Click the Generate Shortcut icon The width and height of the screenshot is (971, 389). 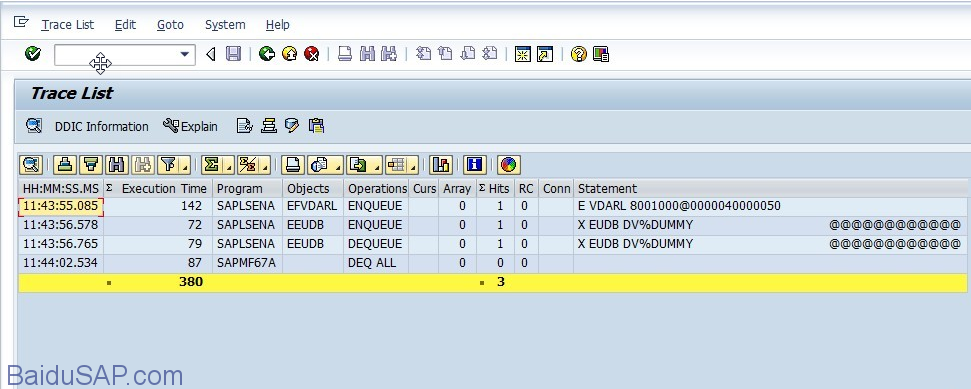tap(545, 54)
